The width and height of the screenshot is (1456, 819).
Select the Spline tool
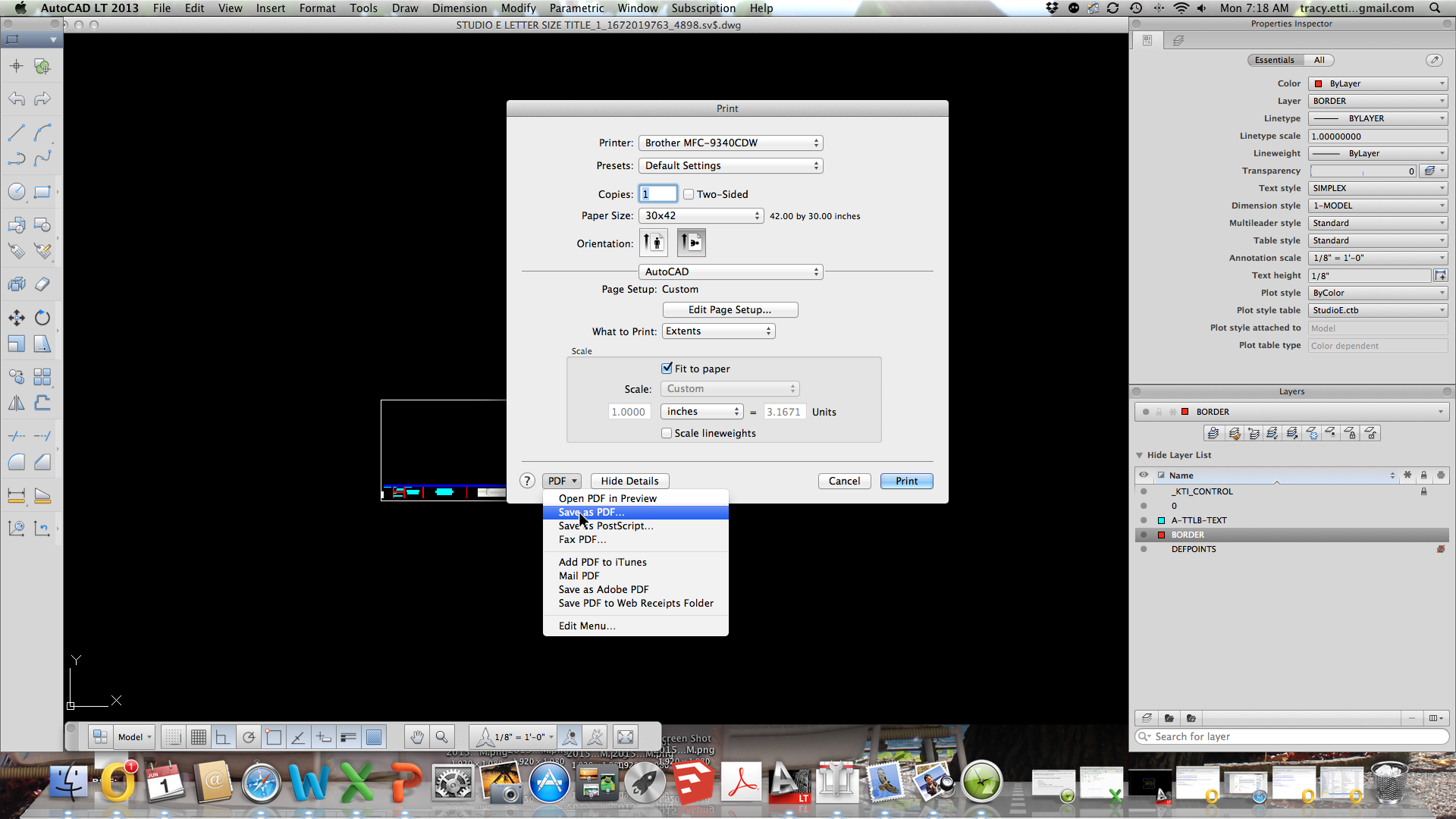42,158
